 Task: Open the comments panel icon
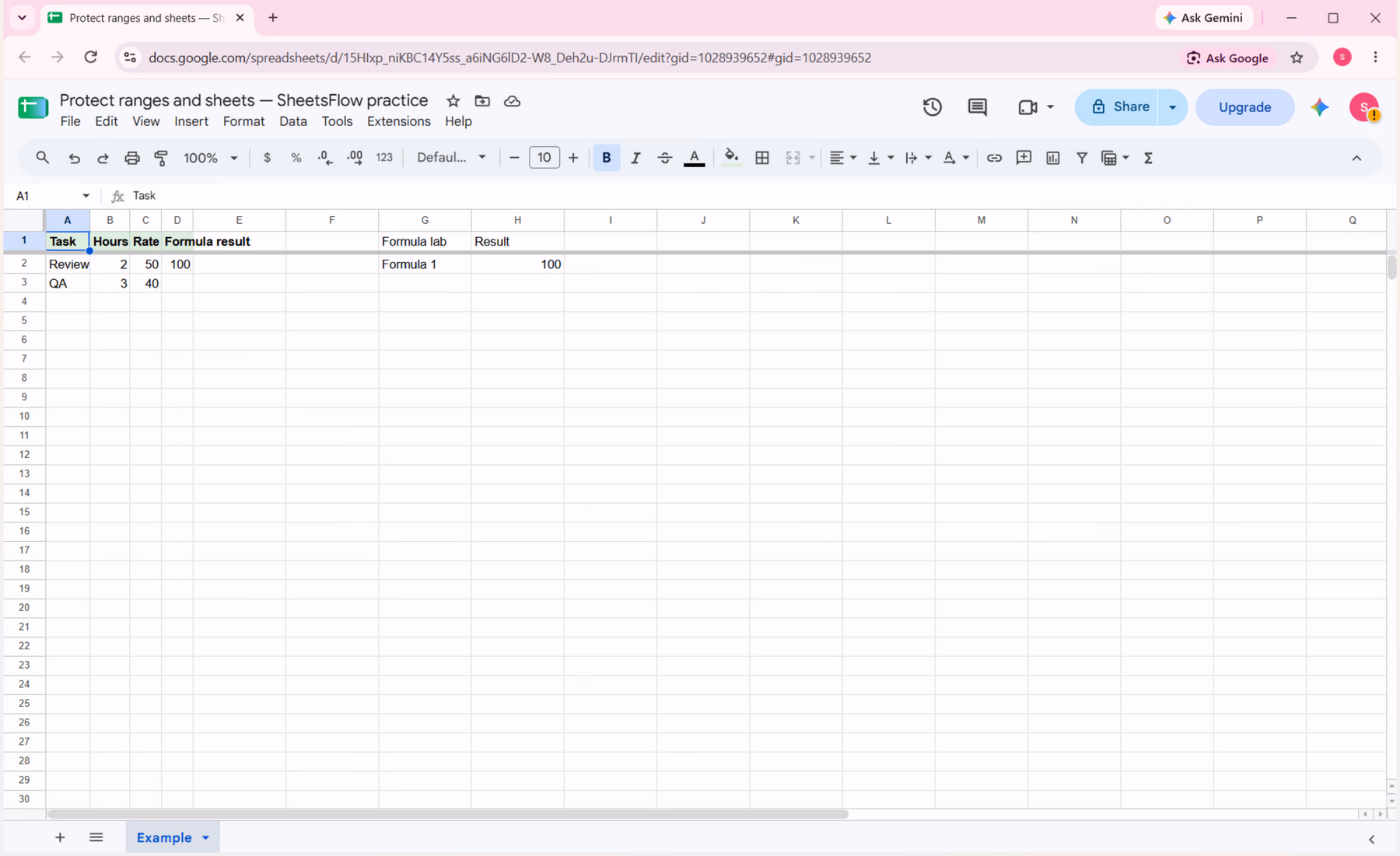978,107
